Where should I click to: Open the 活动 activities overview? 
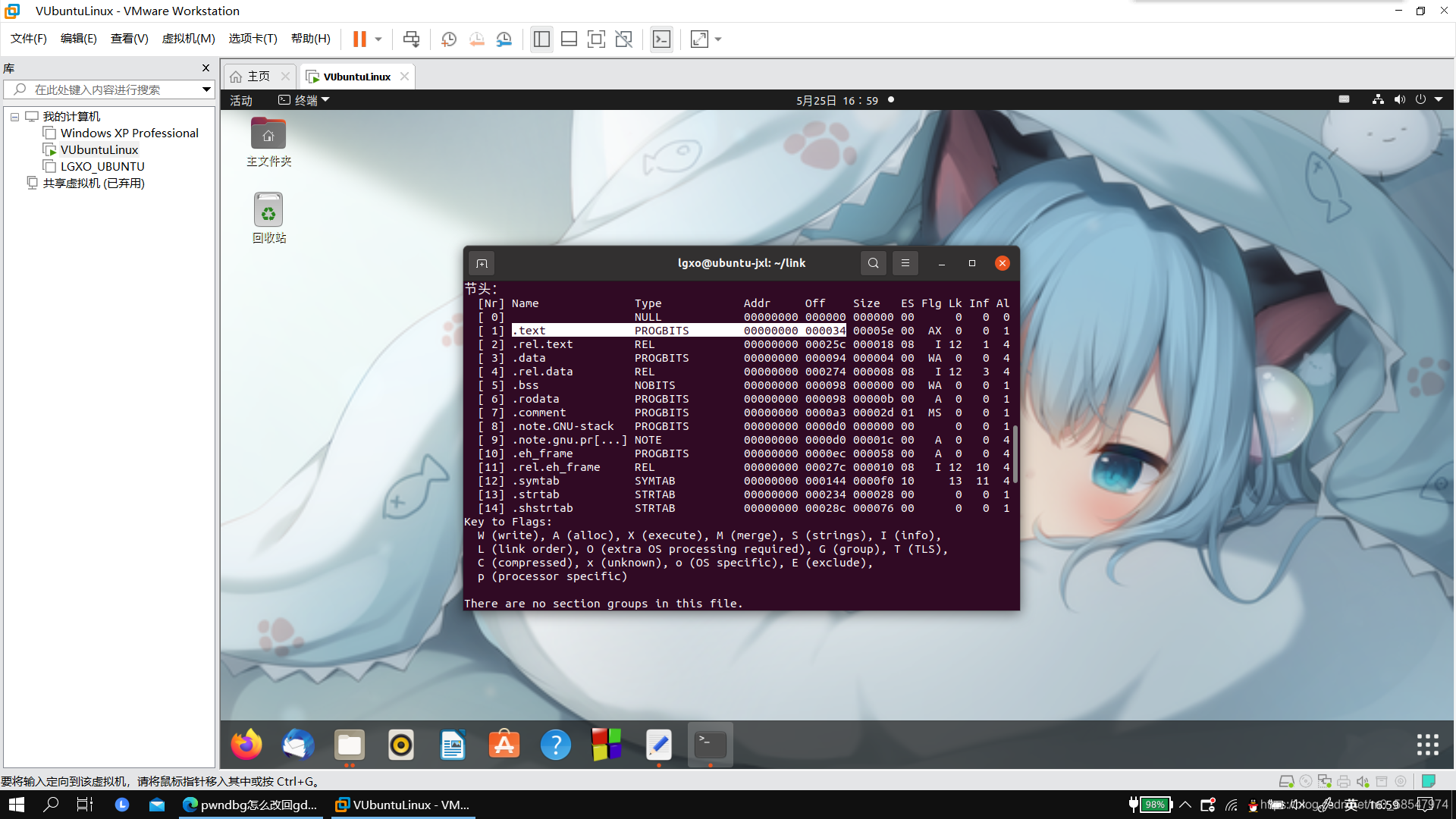point(241,100)
